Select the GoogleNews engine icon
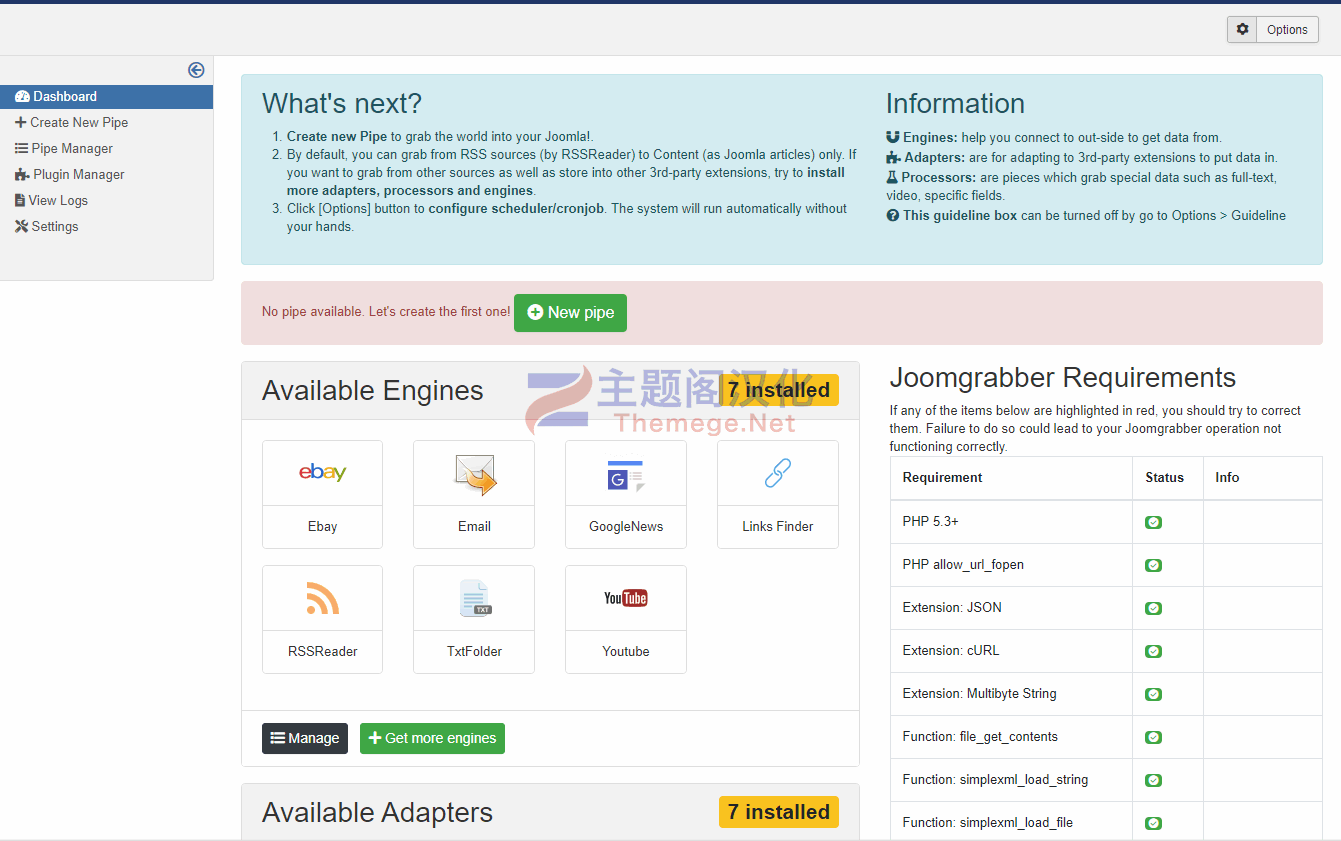The width and height of the screenshot is (1341, 841). 626,475
